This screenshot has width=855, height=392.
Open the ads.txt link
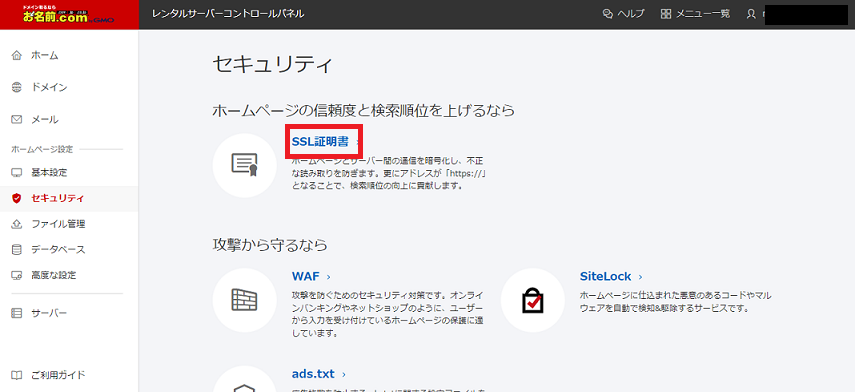click(x=313, y=374)
